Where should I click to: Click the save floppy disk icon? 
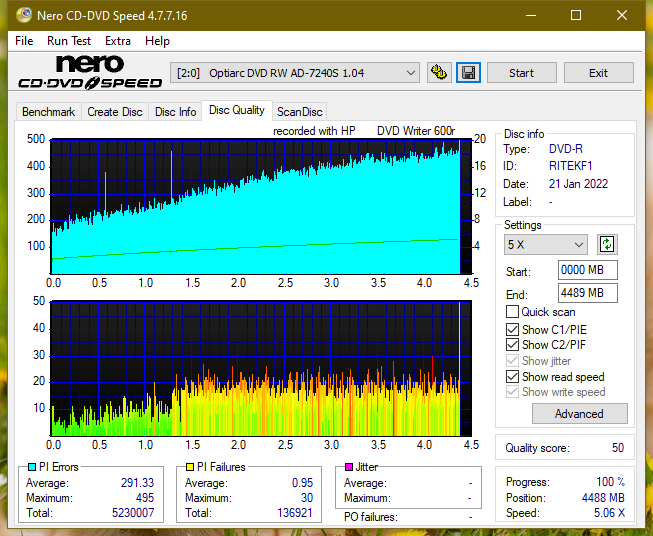tap(469, 73)
